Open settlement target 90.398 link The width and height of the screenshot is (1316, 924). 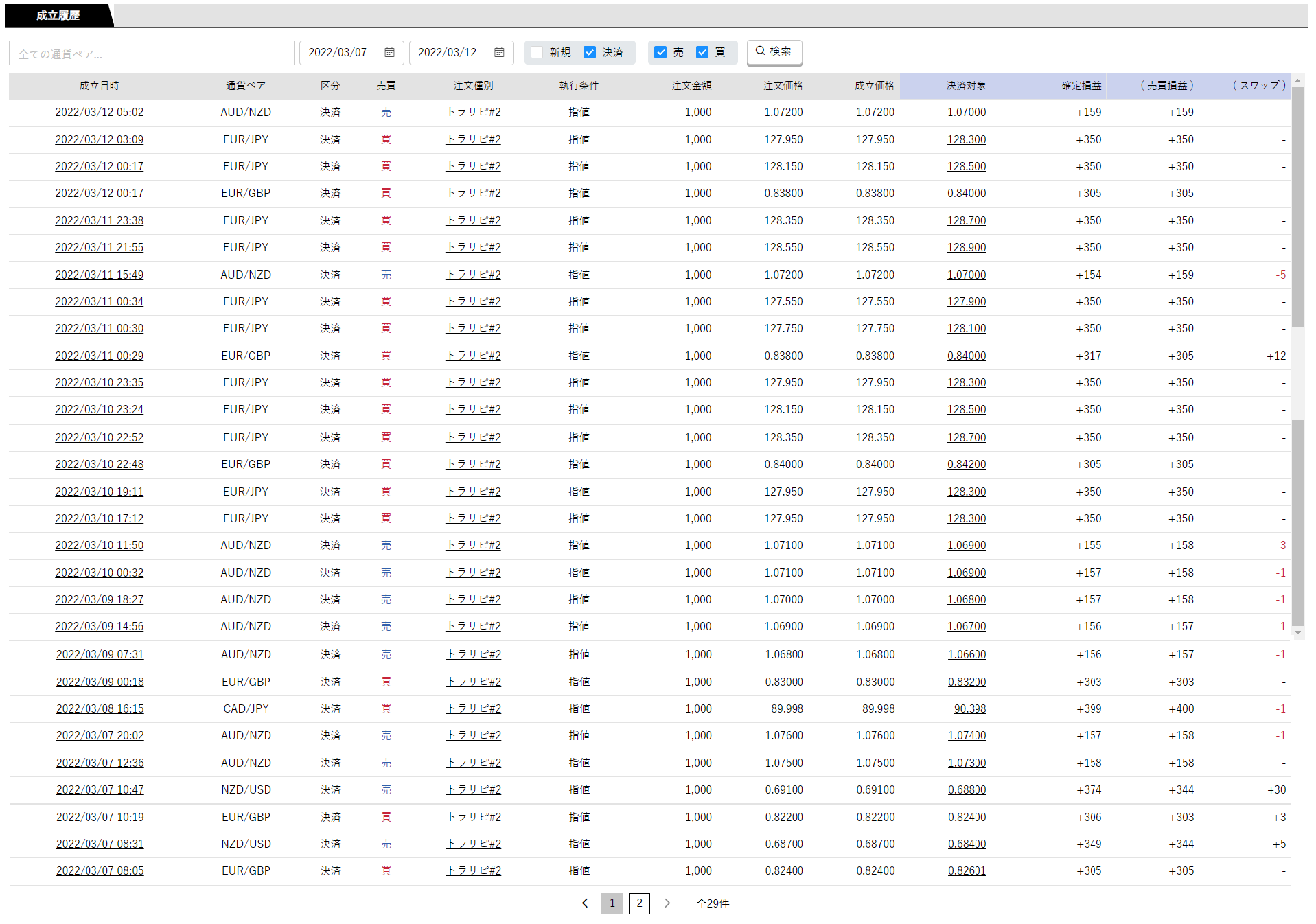[970, 709]
